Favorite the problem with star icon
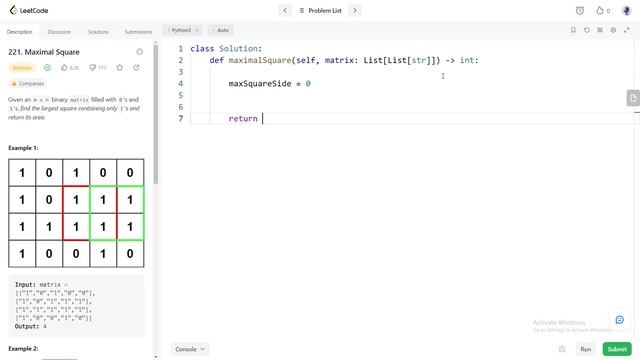640x360 pixels. [120, 68]
